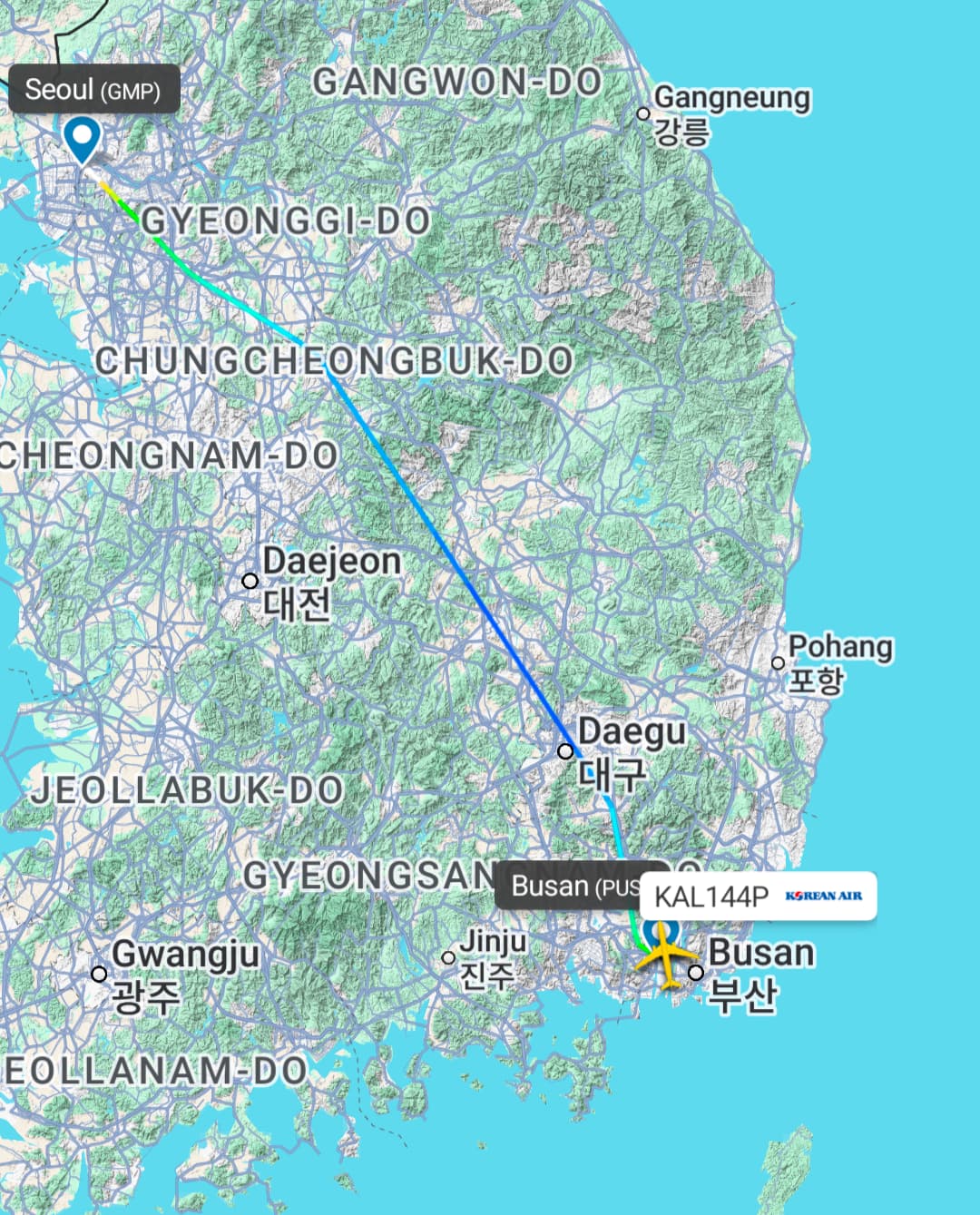Select the Busan city marker dot
The height and width of the screenshot is (1215, 980).
695,972
